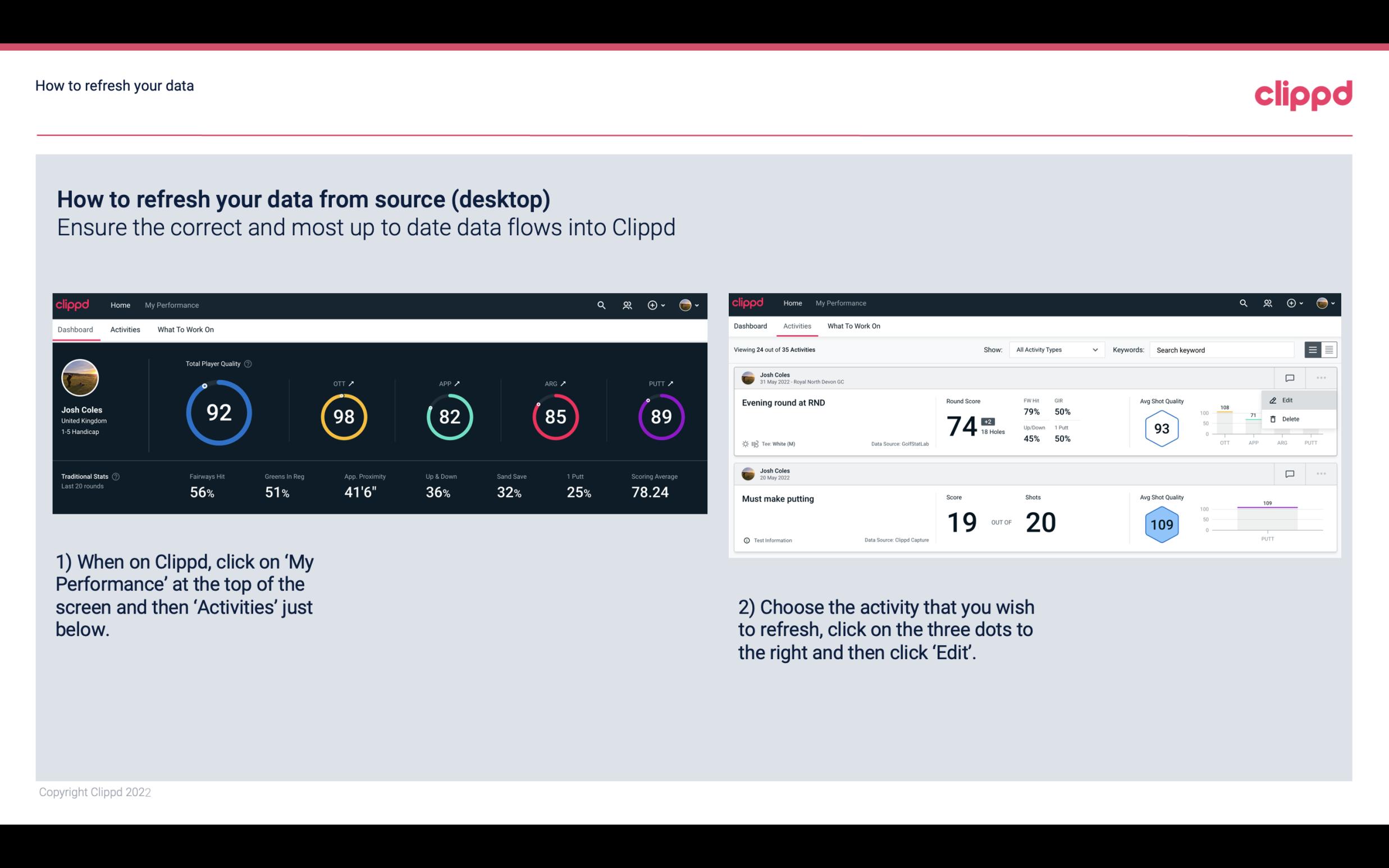The height and width of the screenshot is (868, 1389).
Task: Click the search icon in top navigation
Action: [x=600, y=305]
